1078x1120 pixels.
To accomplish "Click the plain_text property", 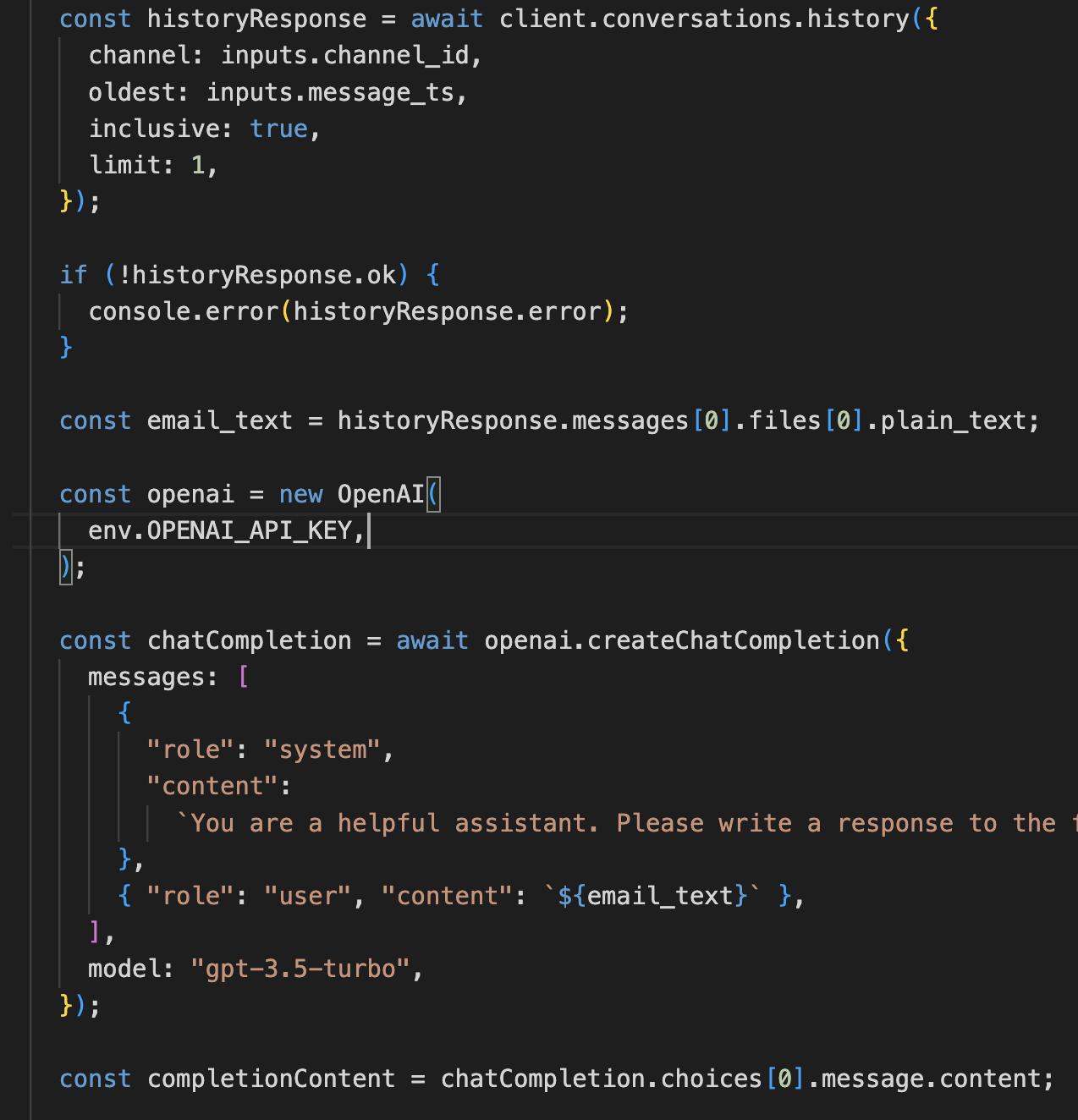I will tap(953, 420).
